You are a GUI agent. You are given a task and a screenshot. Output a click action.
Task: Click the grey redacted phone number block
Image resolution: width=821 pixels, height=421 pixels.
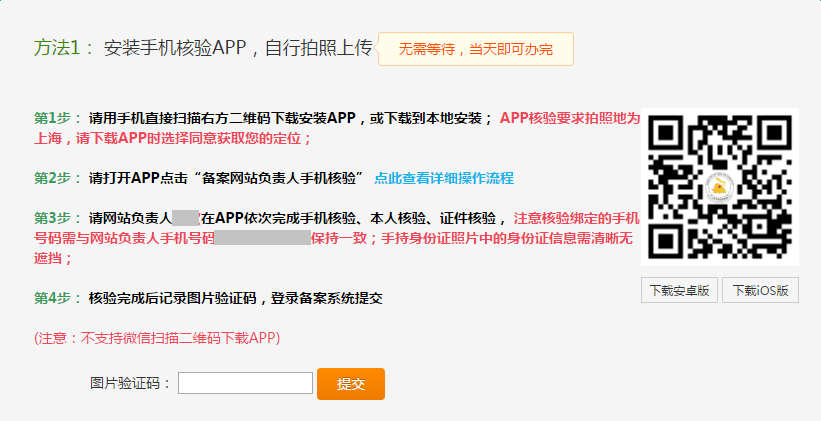262,239
